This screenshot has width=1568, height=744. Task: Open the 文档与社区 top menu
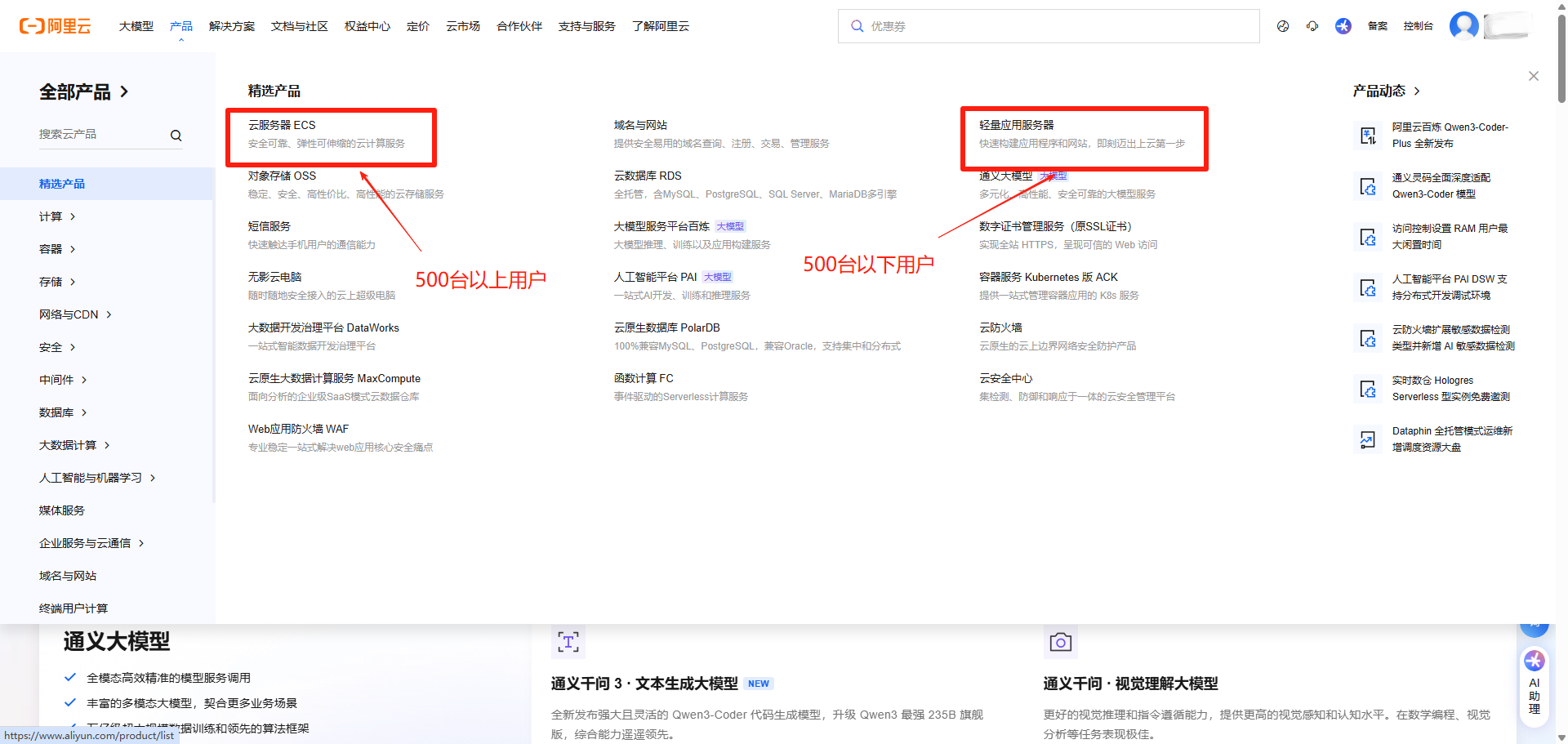point(300,26)
